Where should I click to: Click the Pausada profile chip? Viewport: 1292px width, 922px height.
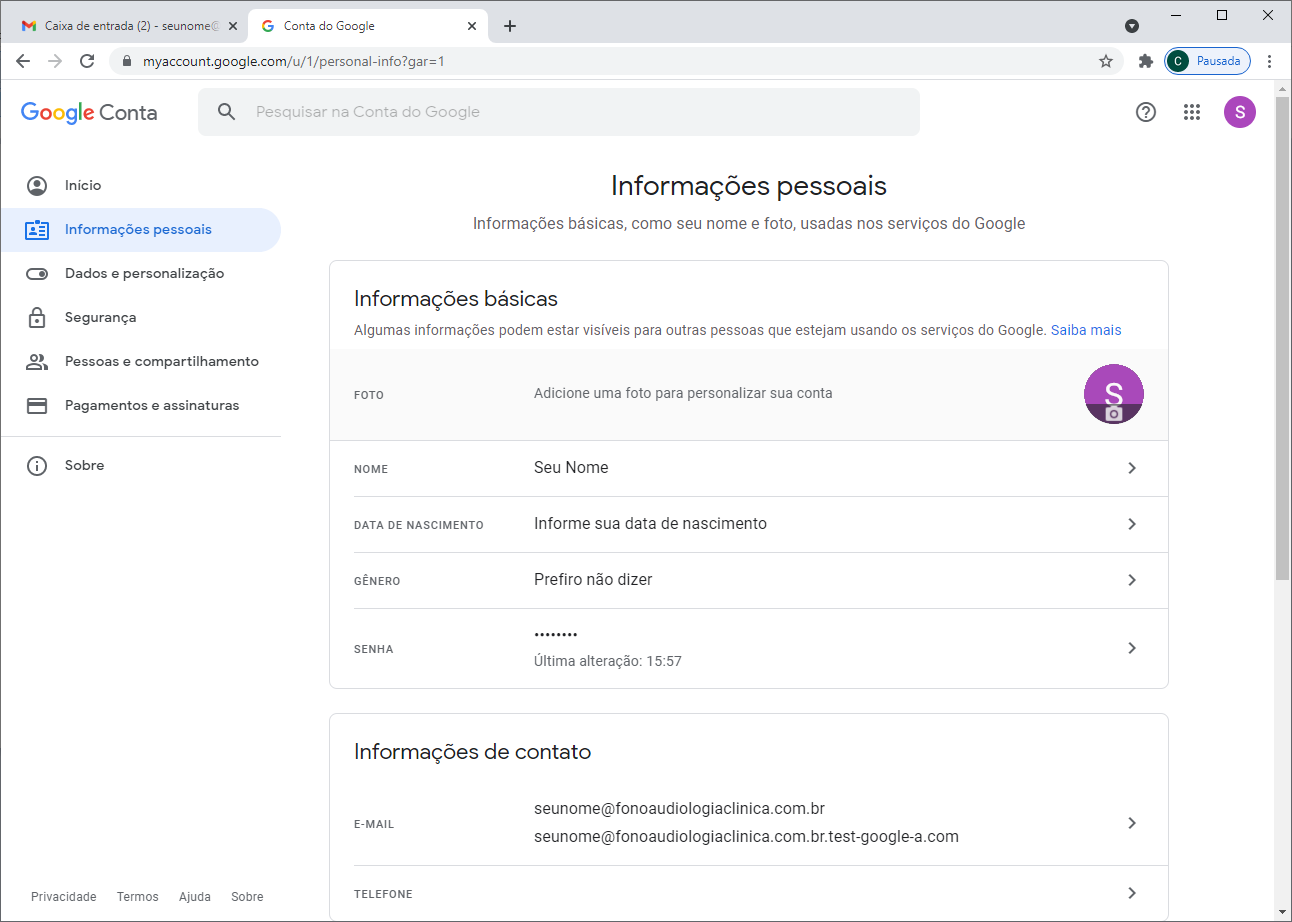pos(1208,61)
